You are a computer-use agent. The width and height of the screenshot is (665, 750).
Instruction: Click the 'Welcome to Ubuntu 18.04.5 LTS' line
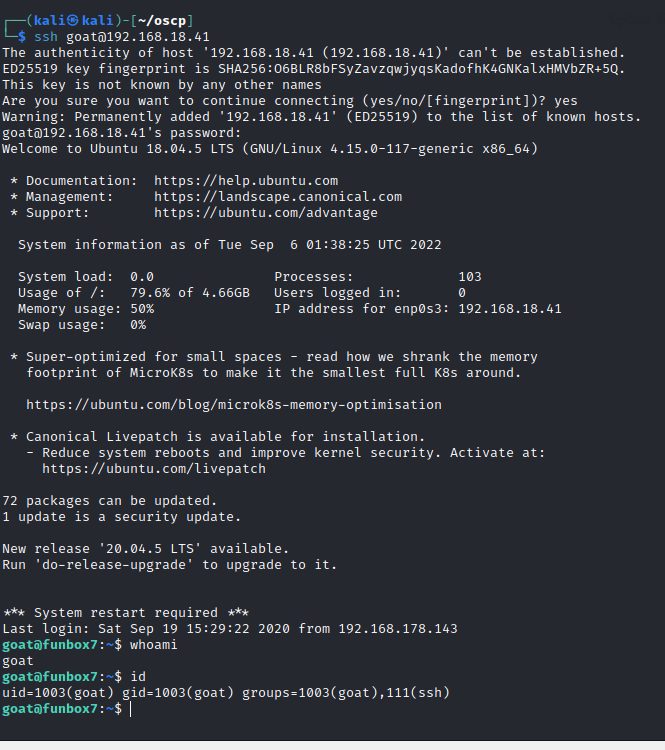coord(270,149)
